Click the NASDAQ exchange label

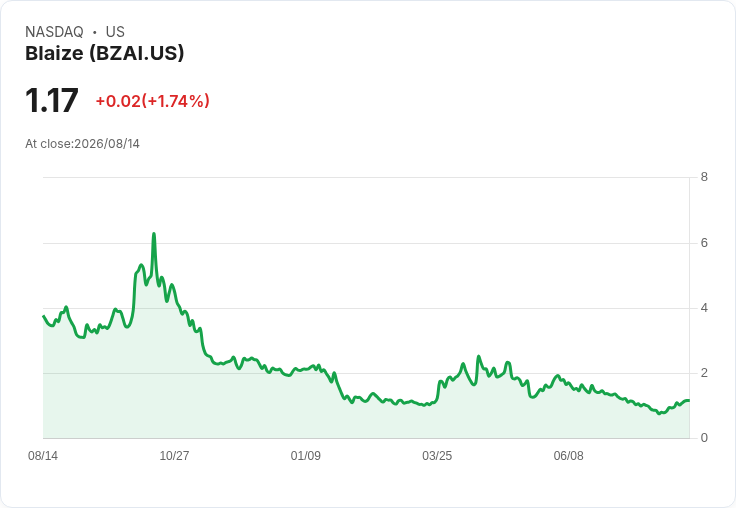pos(54,31)
